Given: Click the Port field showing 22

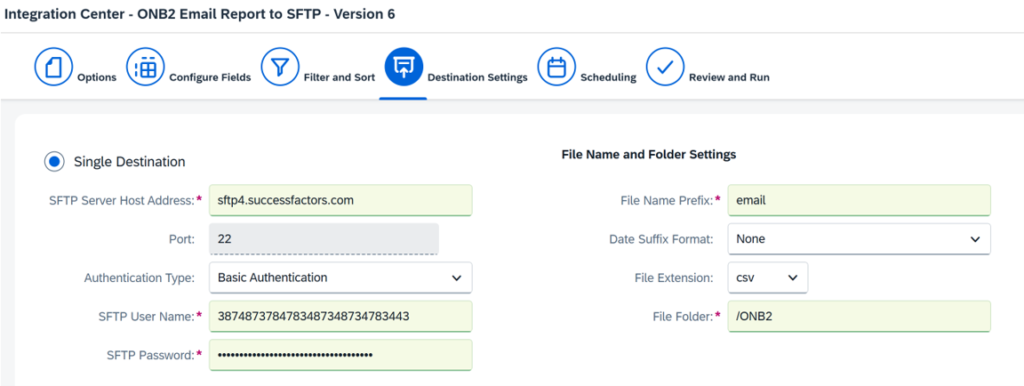Looking at the screenshot, I should 324,239.
